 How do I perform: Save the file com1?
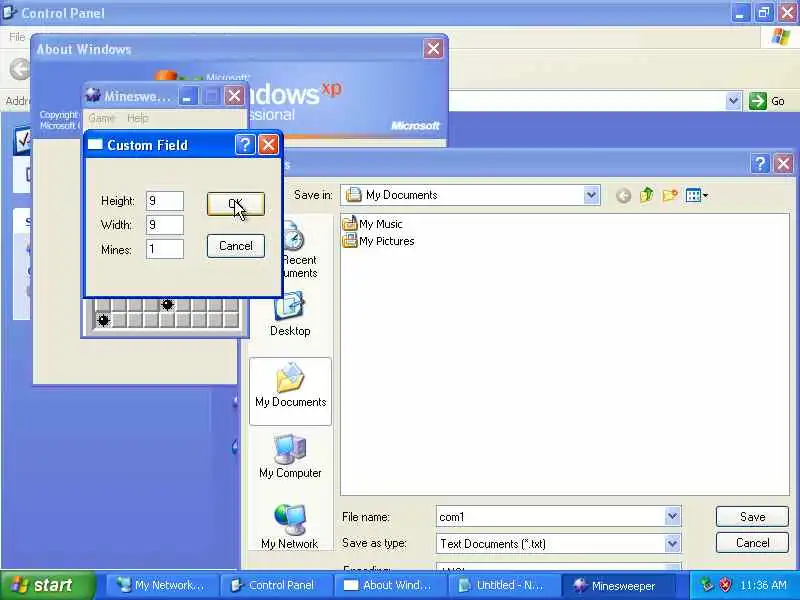[752, 517]
